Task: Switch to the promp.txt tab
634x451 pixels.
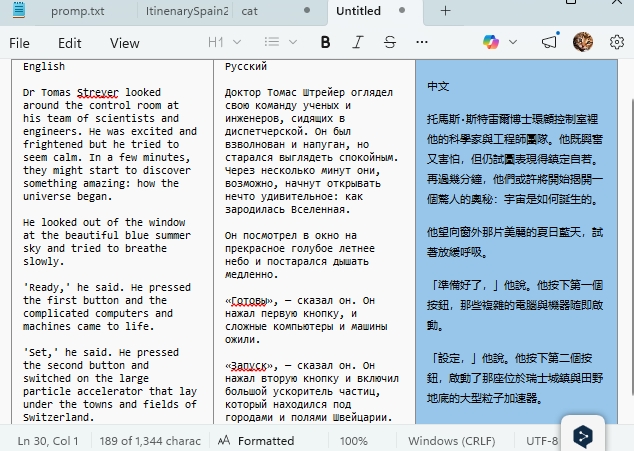Action: 78,11
